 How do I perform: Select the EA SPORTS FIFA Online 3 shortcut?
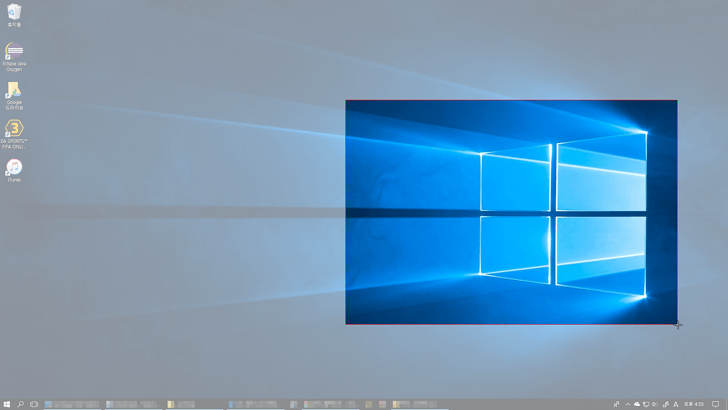pos(14,135)
